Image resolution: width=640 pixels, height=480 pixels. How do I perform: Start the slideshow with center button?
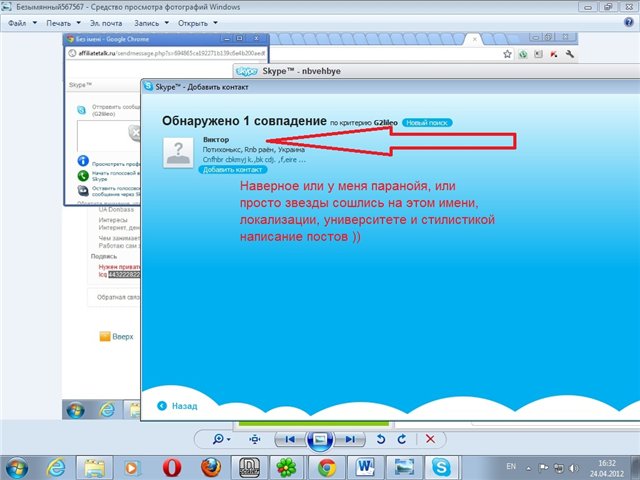coord(319,439)
